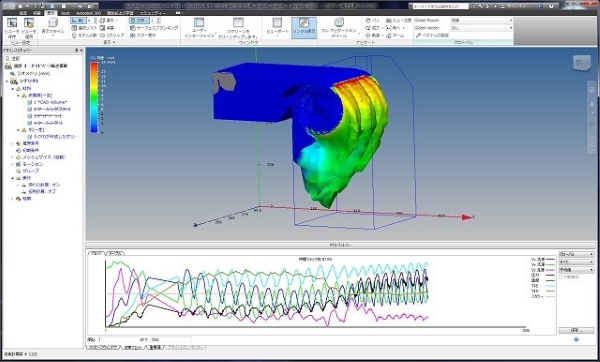Switch to the Vault ribbon tab

[x=65, y=13]
